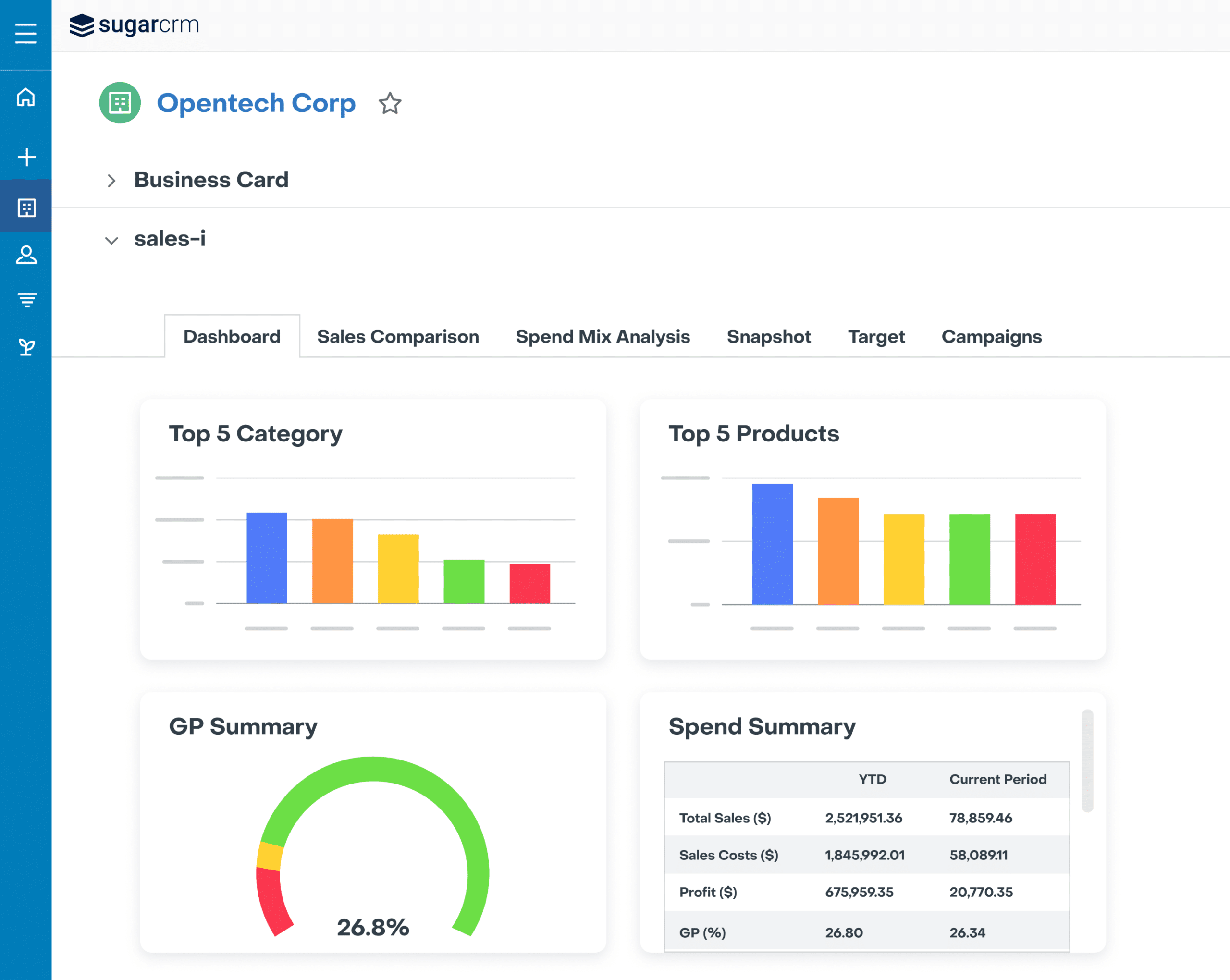Click blue bar in Top 5 Category chart

click(267, 558)
